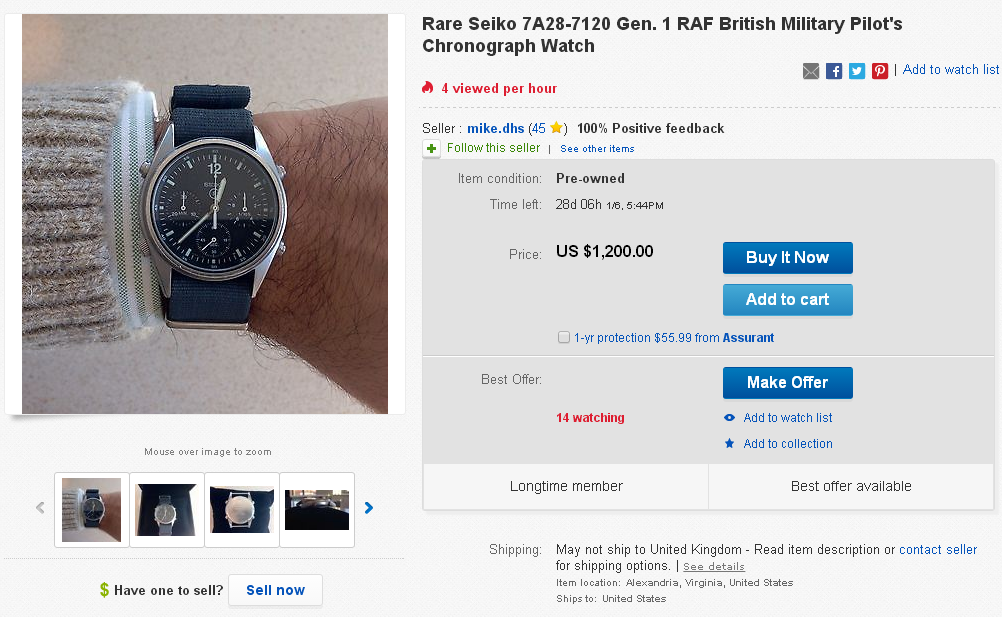Click the green Follow this seller plus icon
Viewport: 1002px width, 617px height.
(431, 149)
